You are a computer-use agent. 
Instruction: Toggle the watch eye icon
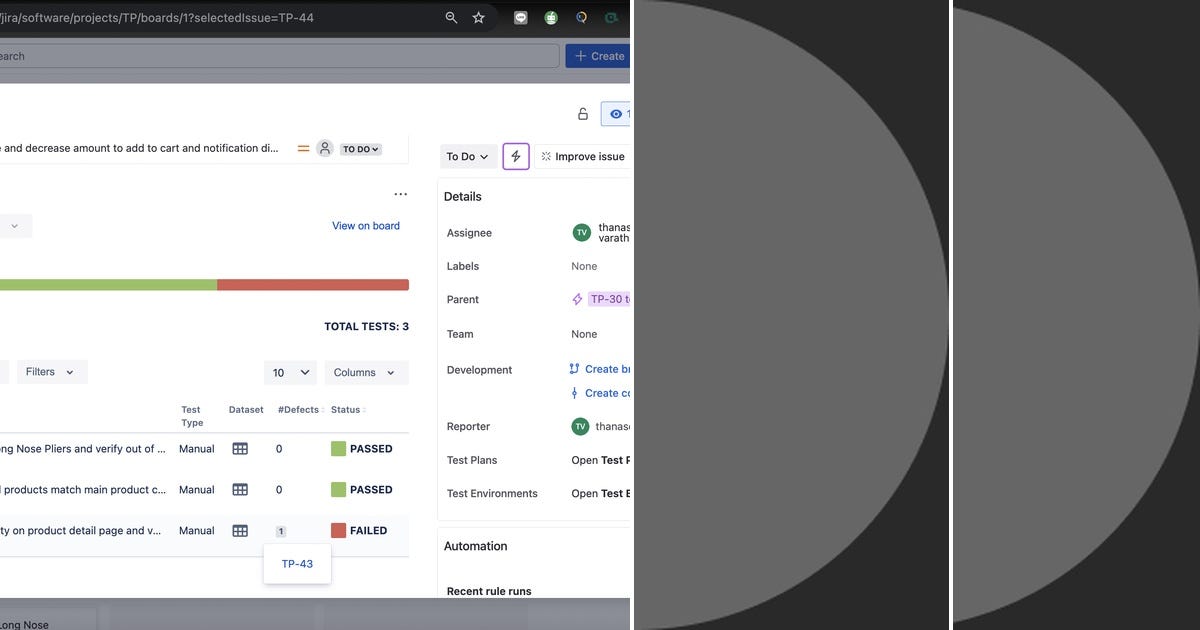coord(618,113)
